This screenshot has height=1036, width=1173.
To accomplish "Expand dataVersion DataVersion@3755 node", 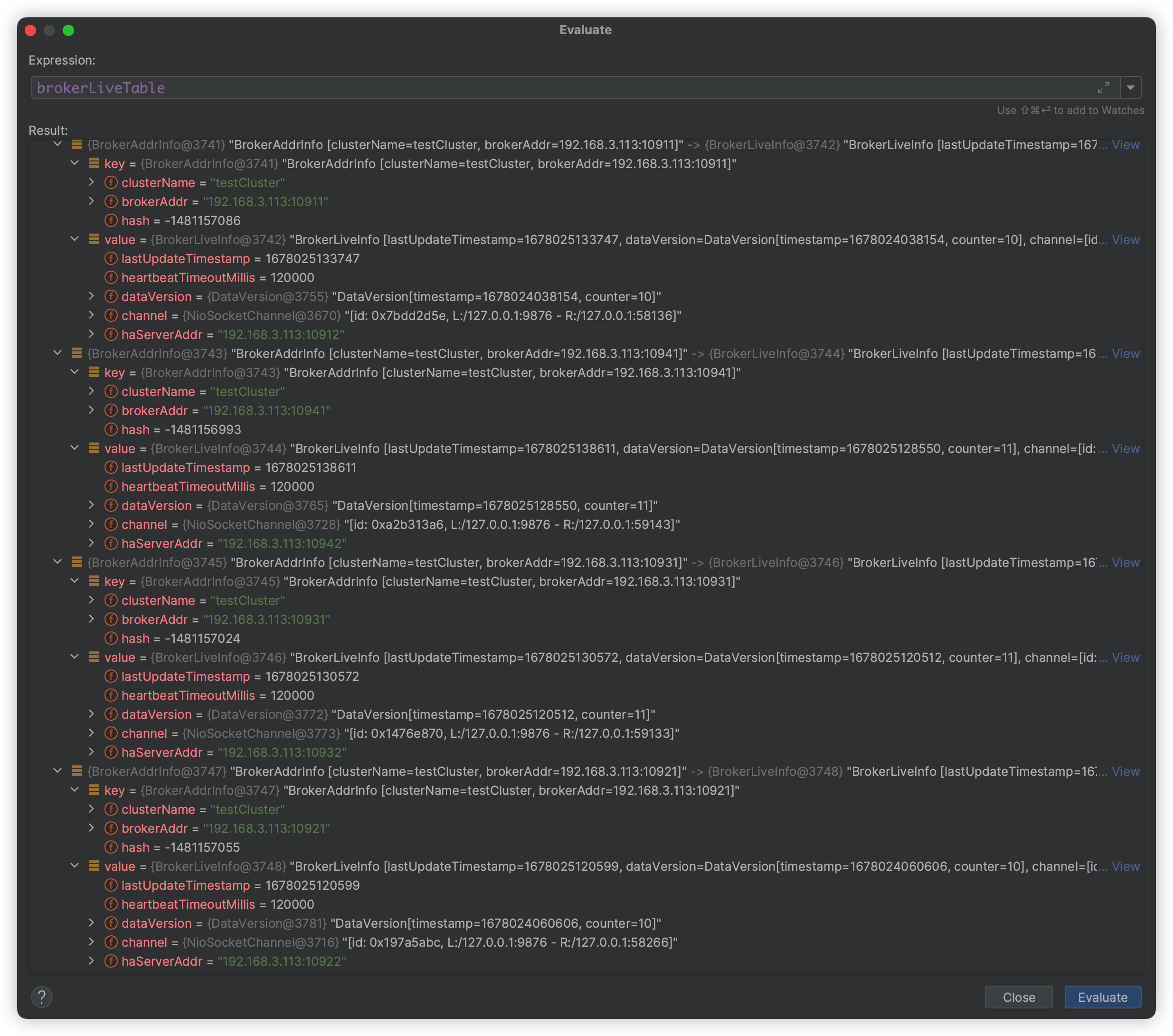I will click(x=91, y=296).
